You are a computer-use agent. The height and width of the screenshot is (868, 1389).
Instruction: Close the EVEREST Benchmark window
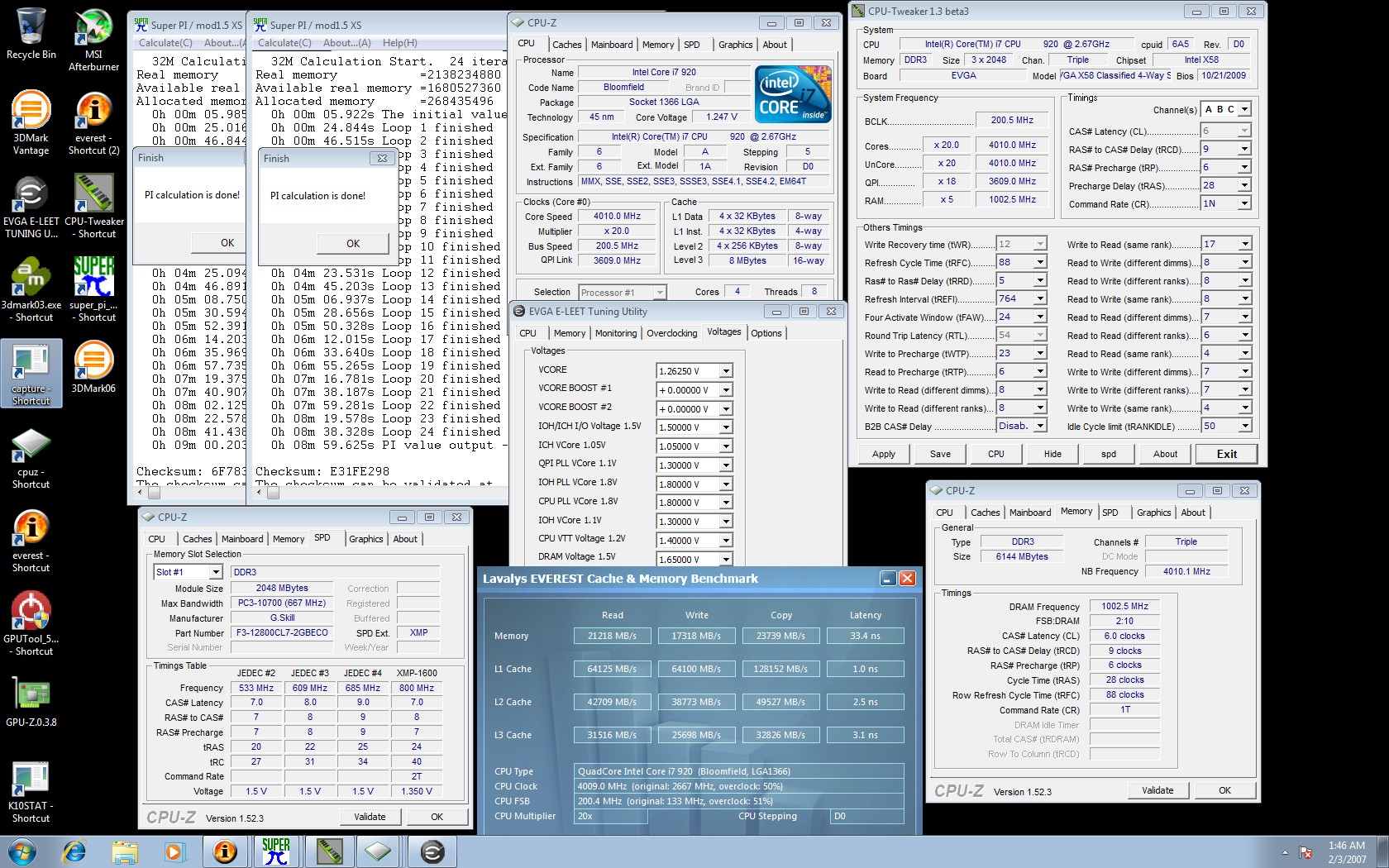click(x=907, y=579)
